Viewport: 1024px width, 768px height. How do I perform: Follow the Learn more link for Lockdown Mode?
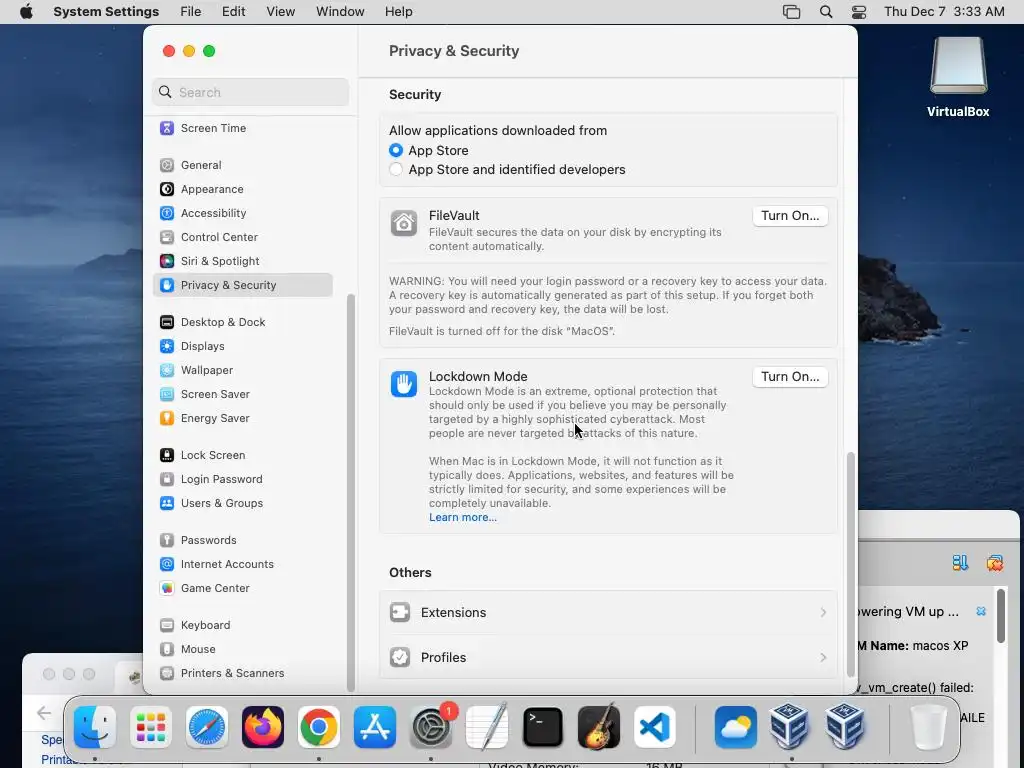[x=462, y=517]
